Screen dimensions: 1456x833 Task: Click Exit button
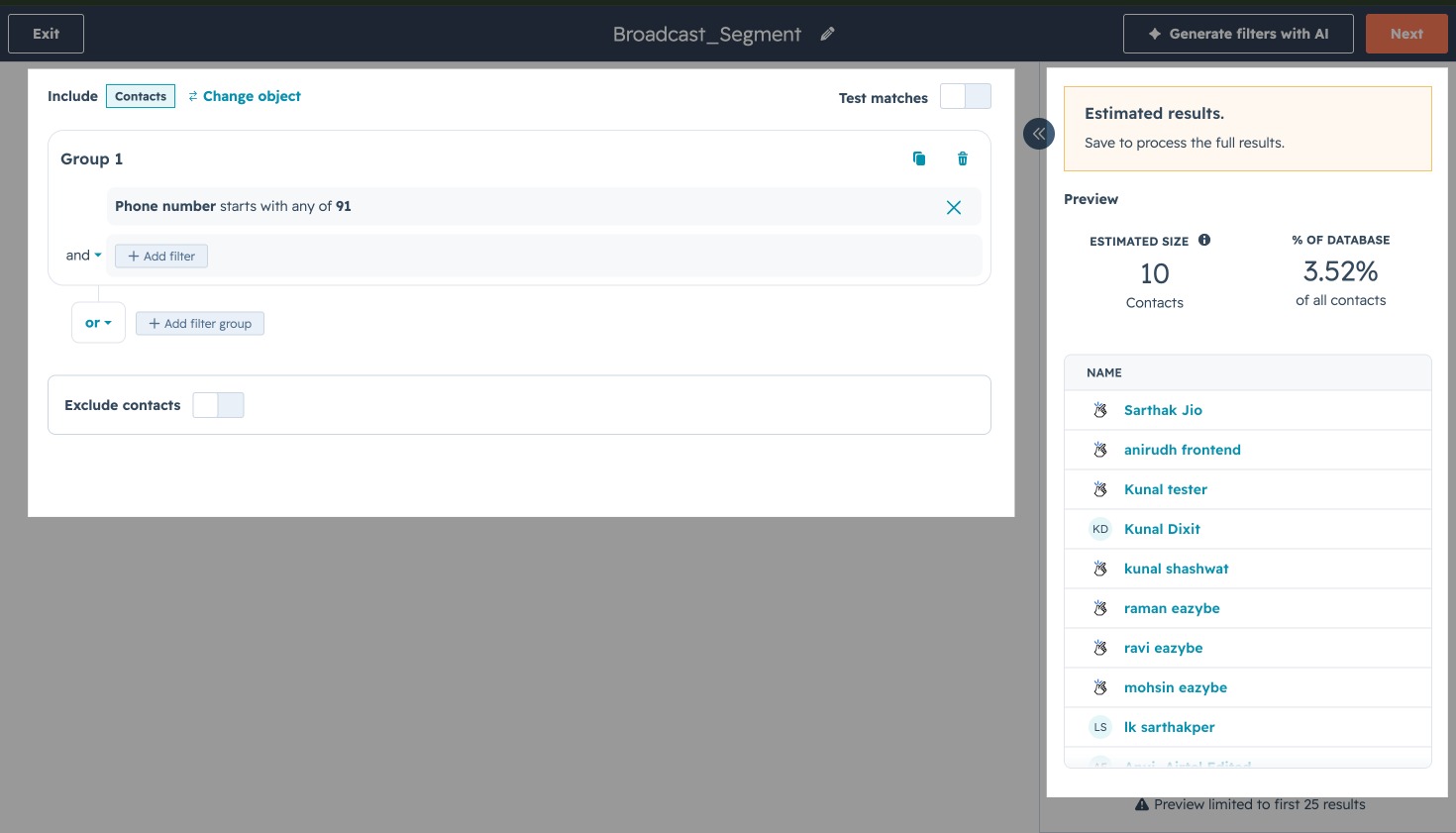click(x=46, y=34)
